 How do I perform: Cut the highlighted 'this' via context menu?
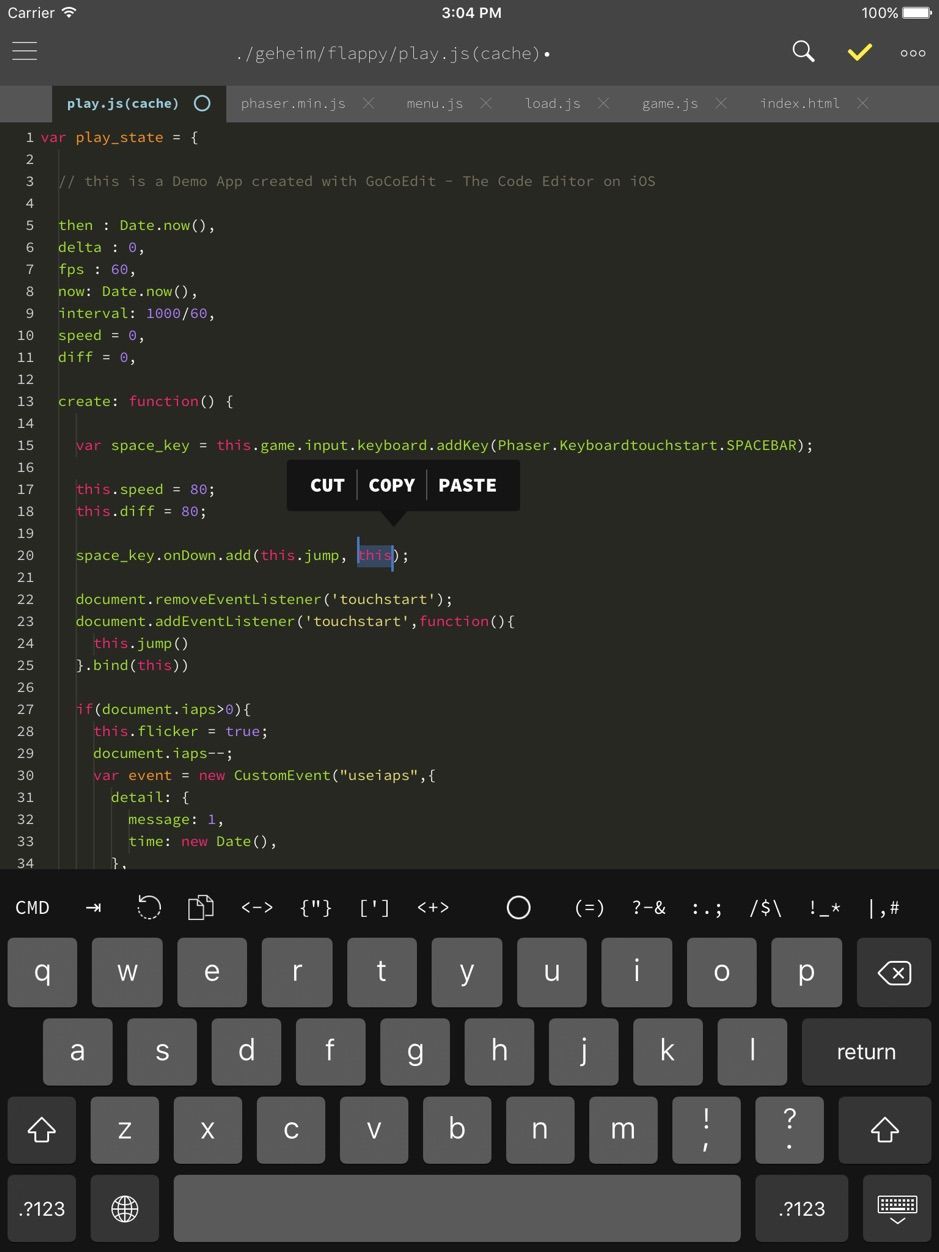327,485
